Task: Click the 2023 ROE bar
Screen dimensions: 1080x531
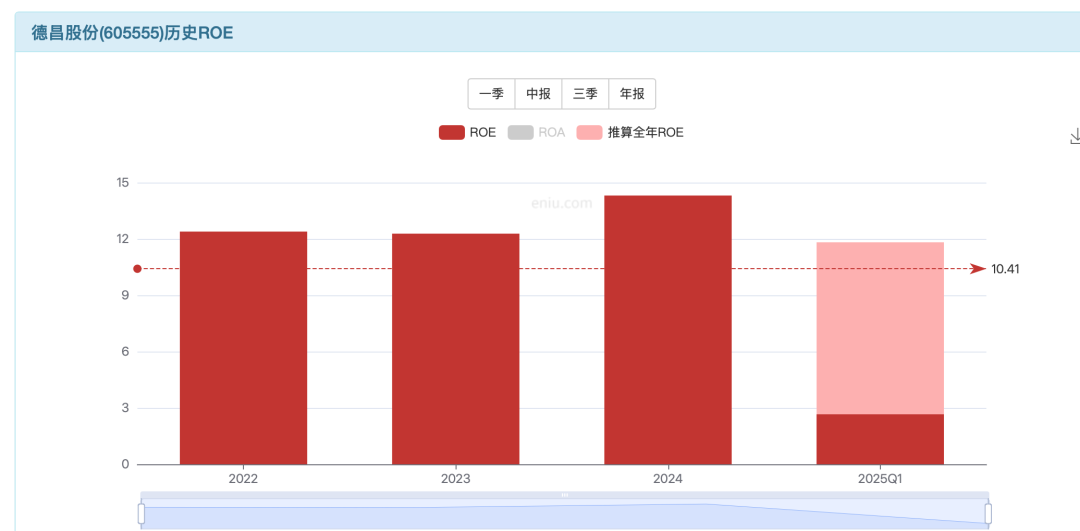Action: point(455,349)
